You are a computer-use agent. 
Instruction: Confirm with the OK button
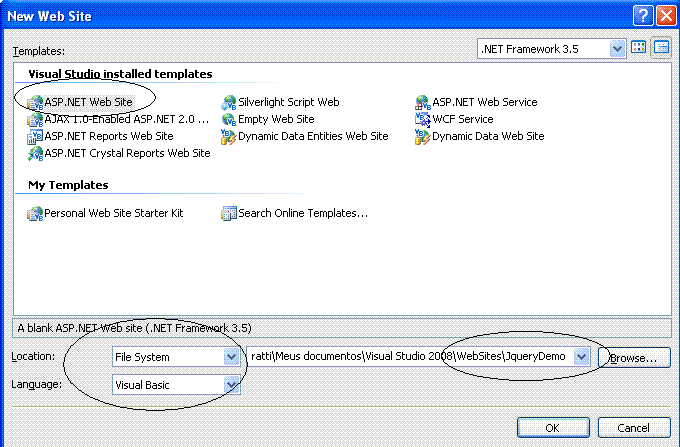pos(553,428)
